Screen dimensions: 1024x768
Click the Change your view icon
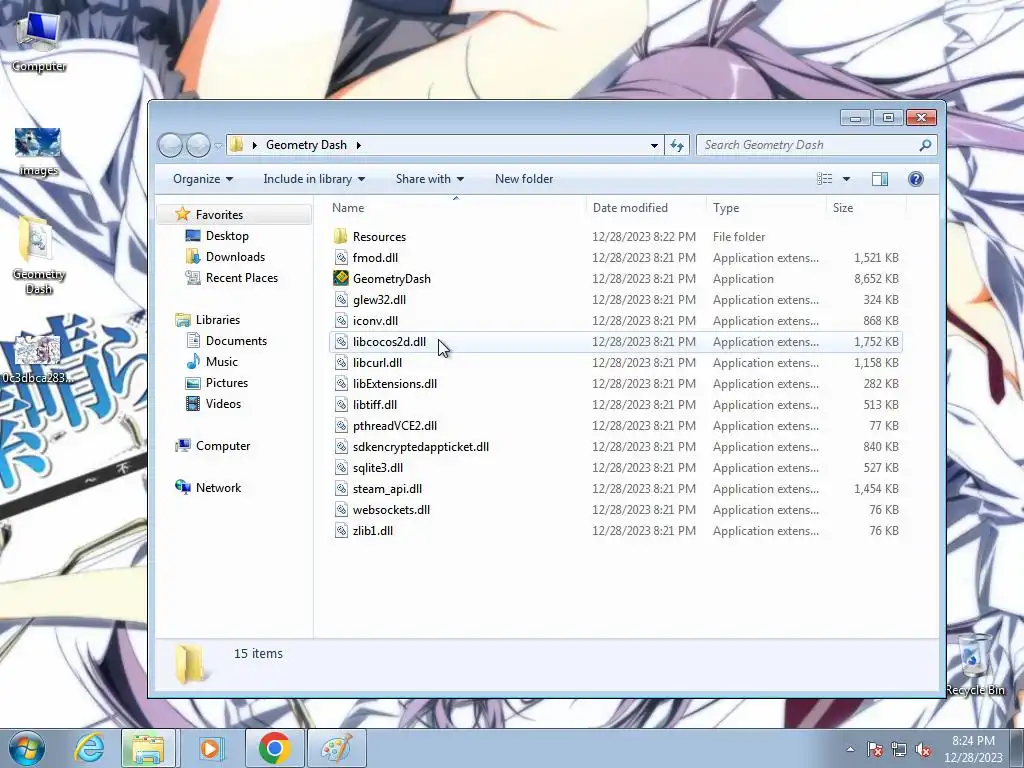[x=825, y=179]
